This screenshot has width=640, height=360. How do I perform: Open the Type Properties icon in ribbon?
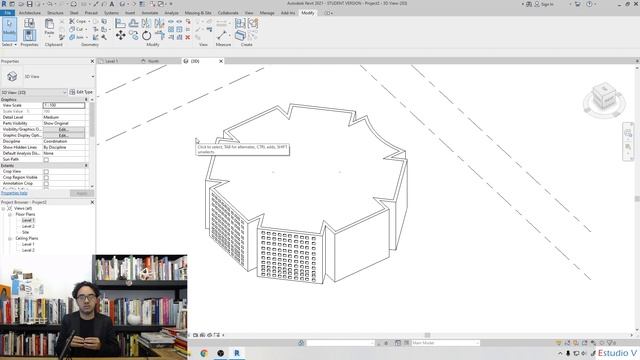29,23
